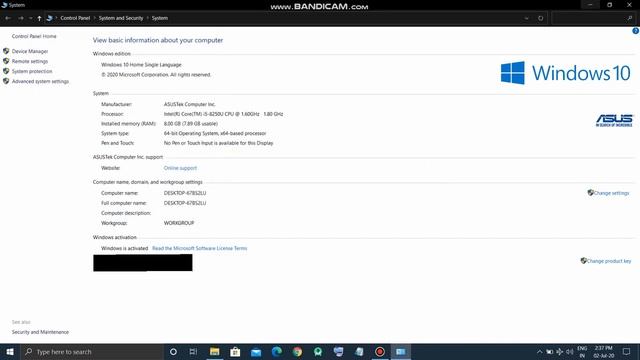Open Cortana from taskbar

pyautogui.click(x=173, y=351)
